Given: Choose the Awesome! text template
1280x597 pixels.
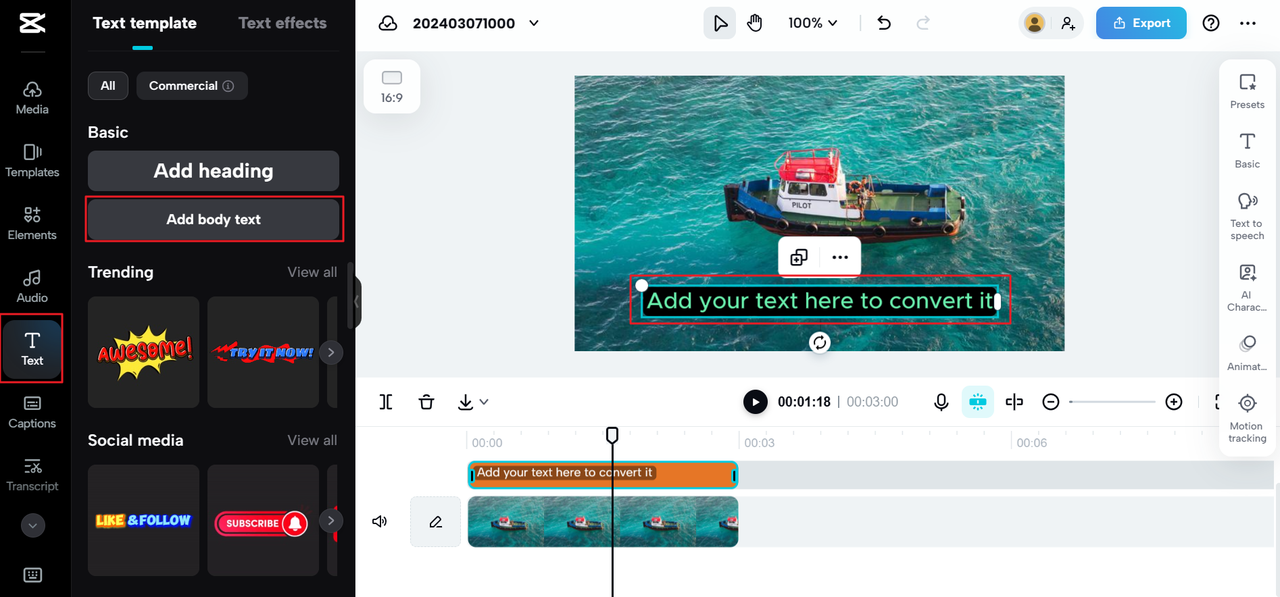Looking at the screenshot, I should tap(143, 352).
